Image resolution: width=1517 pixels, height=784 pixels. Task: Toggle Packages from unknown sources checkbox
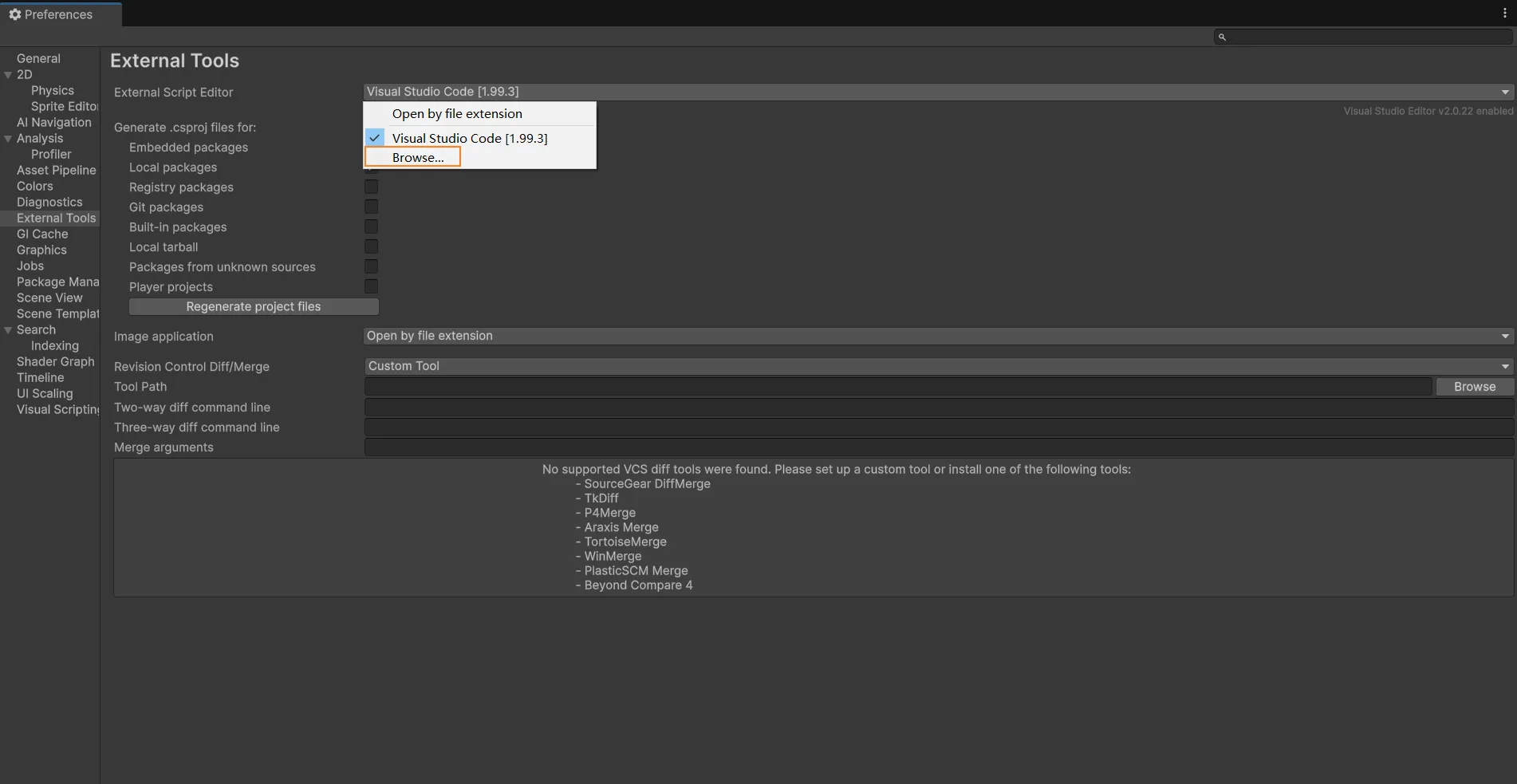click(371, 266)
